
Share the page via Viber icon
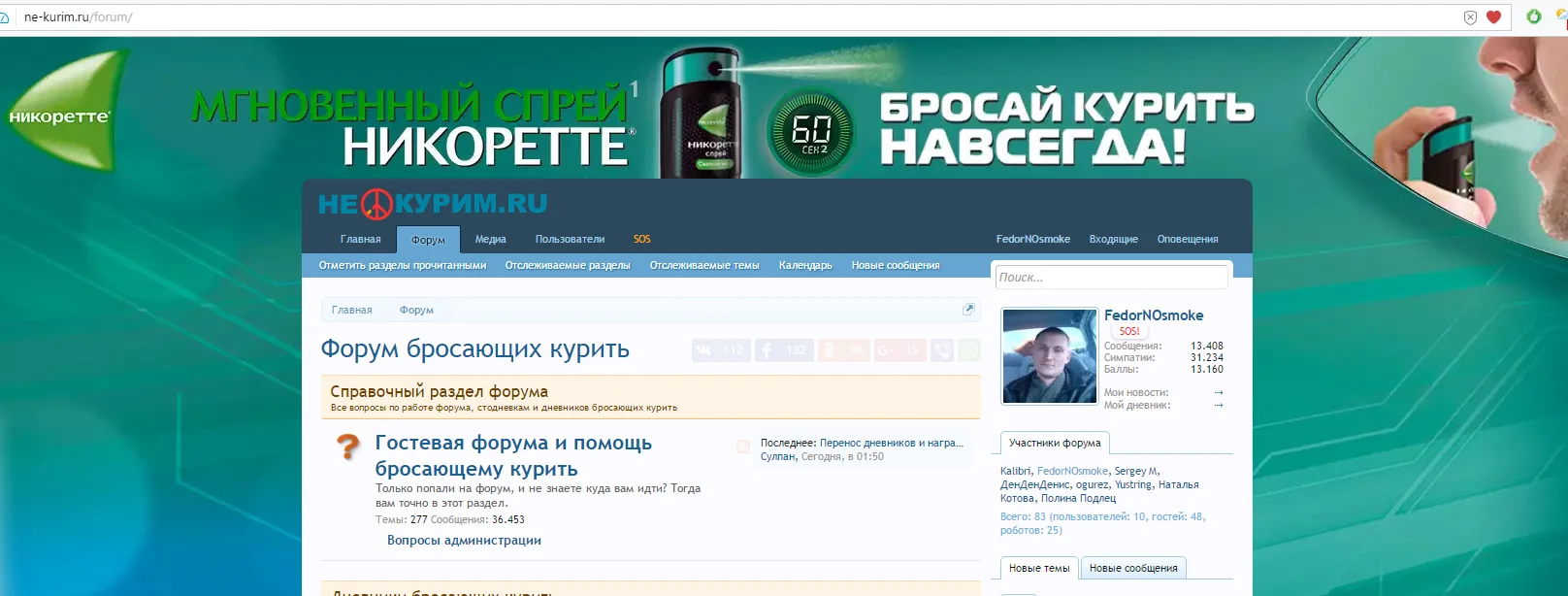(x=941, y=350)
